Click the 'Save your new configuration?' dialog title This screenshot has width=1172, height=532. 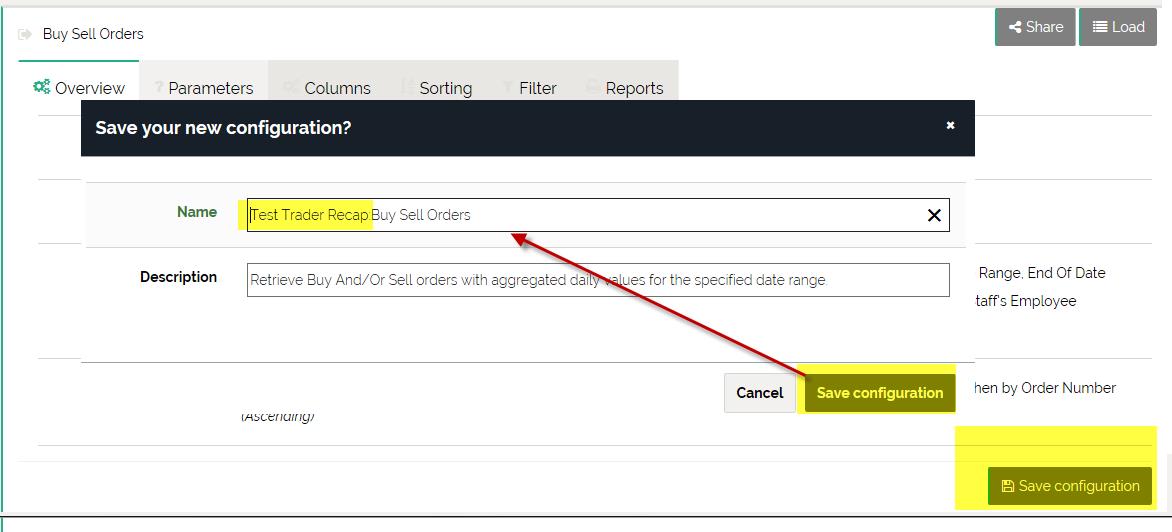223,128
